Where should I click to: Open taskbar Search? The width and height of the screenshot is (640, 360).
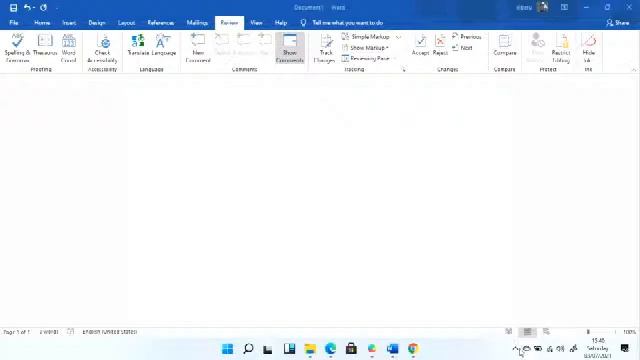point(248,349)
